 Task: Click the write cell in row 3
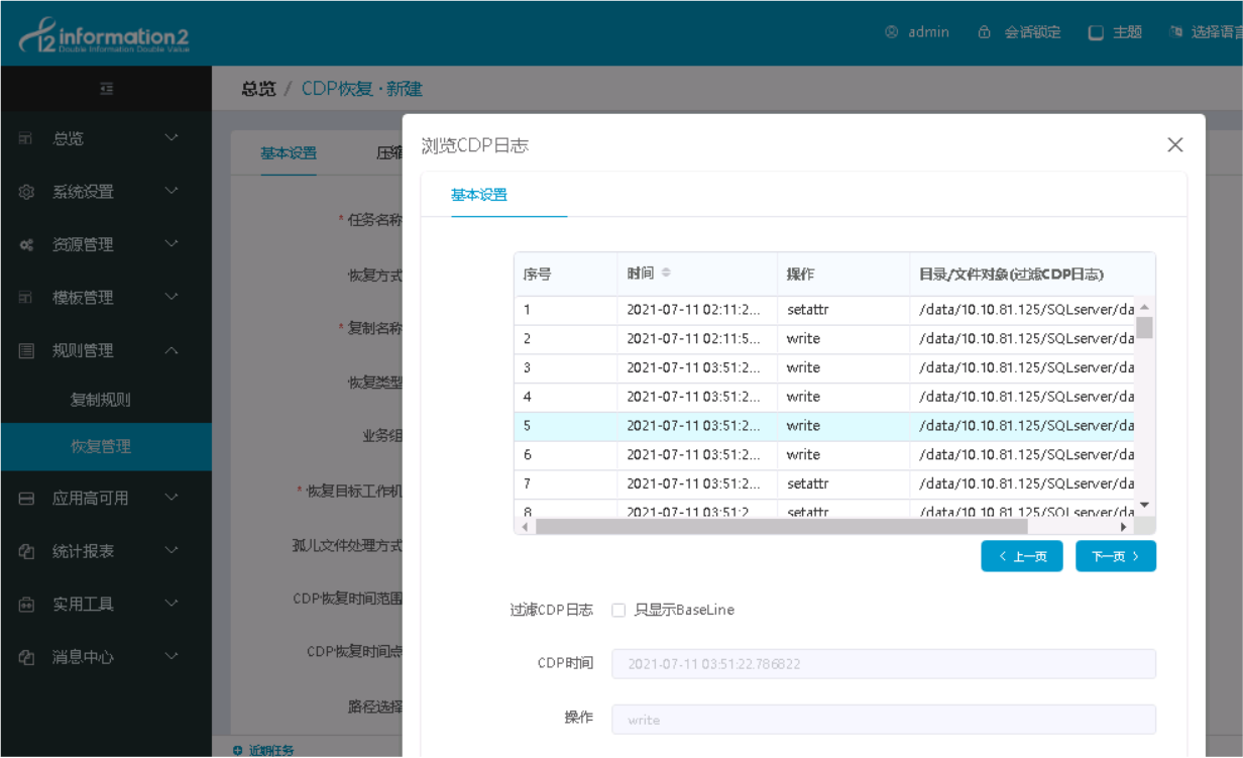pos(843,368)
